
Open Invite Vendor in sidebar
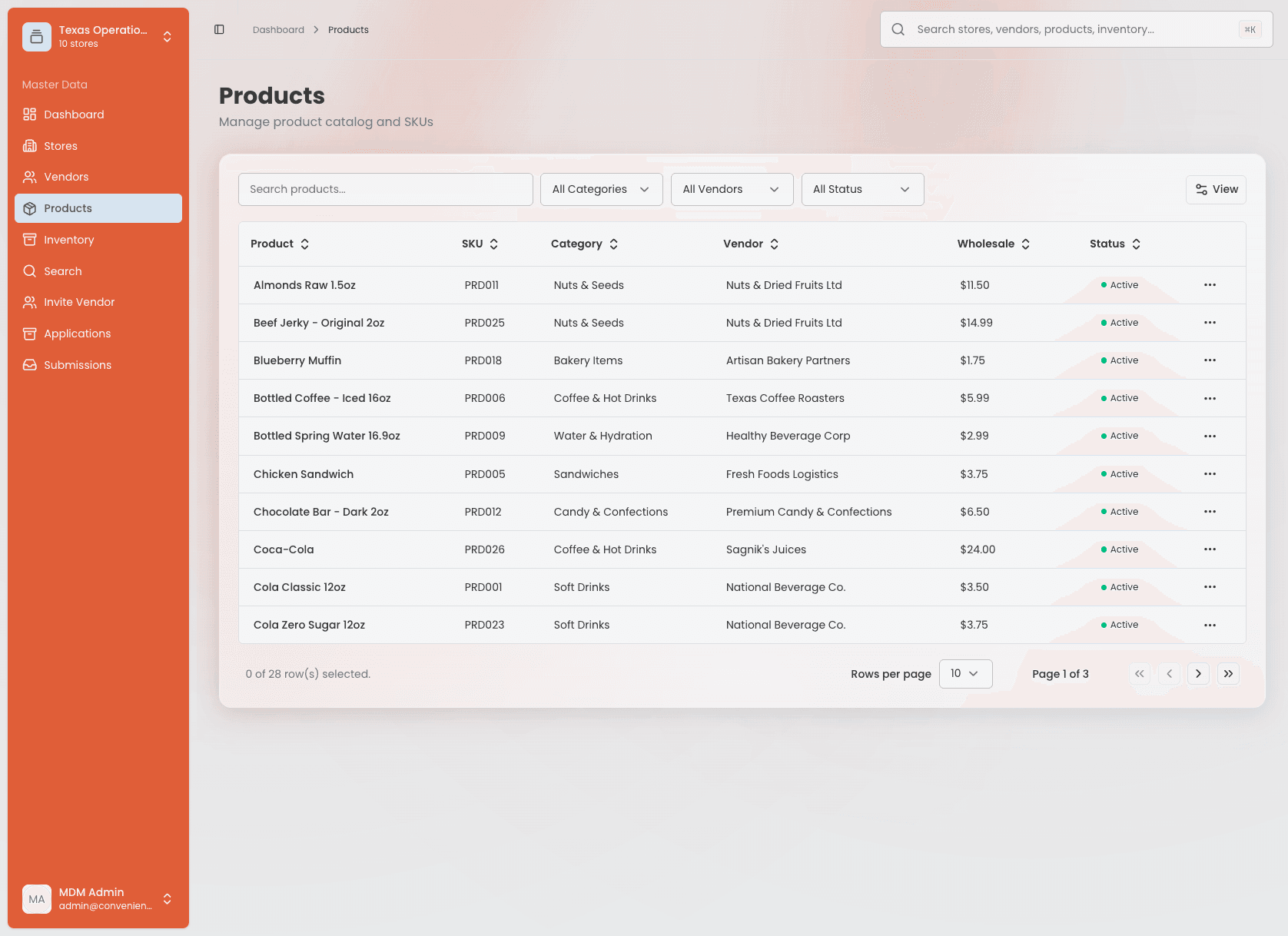coord(98,302)
